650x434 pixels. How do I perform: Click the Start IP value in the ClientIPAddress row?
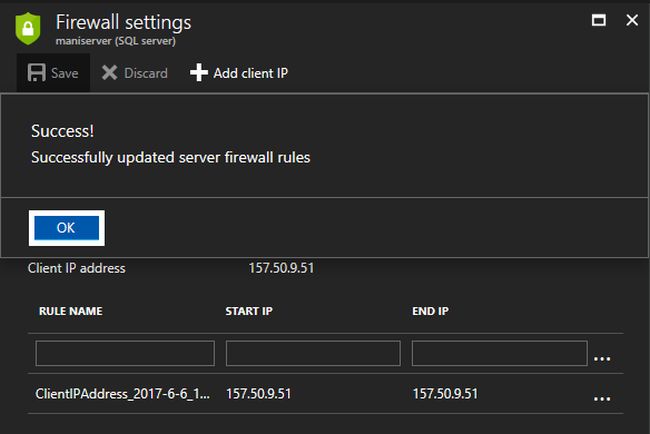tap(259, 395)
